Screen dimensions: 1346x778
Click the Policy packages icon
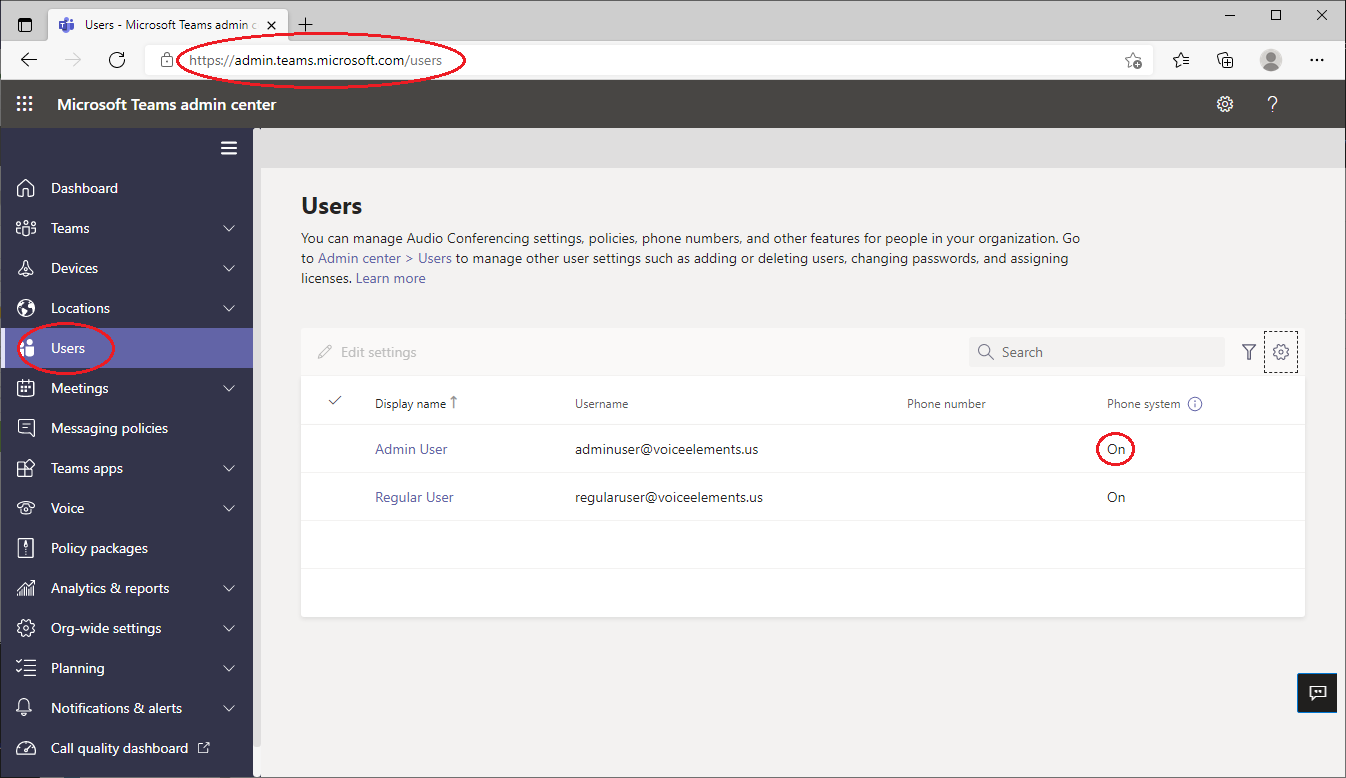coord(26,548)
